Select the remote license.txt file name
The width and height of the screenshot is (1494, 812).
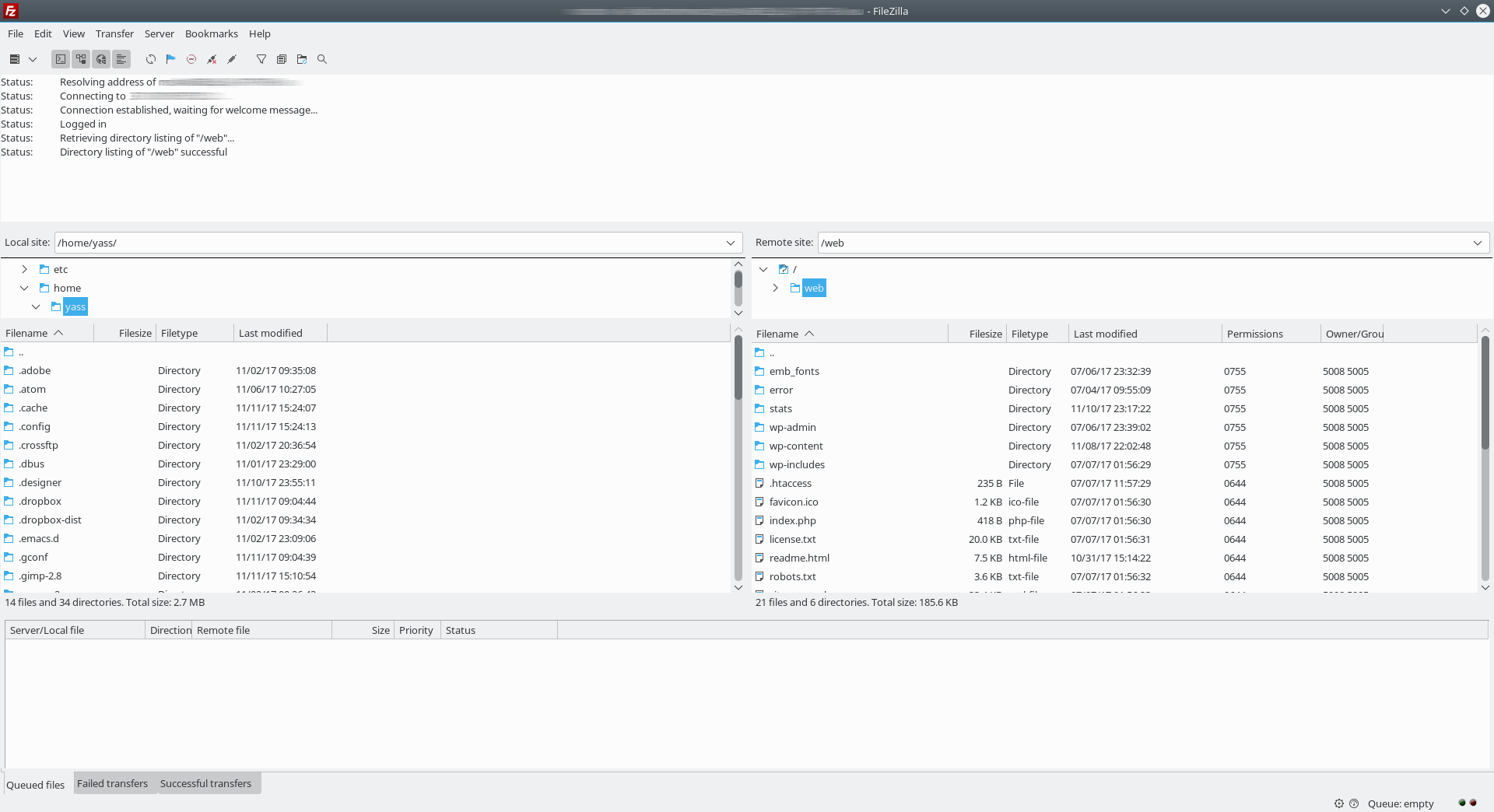coord(792,539)
